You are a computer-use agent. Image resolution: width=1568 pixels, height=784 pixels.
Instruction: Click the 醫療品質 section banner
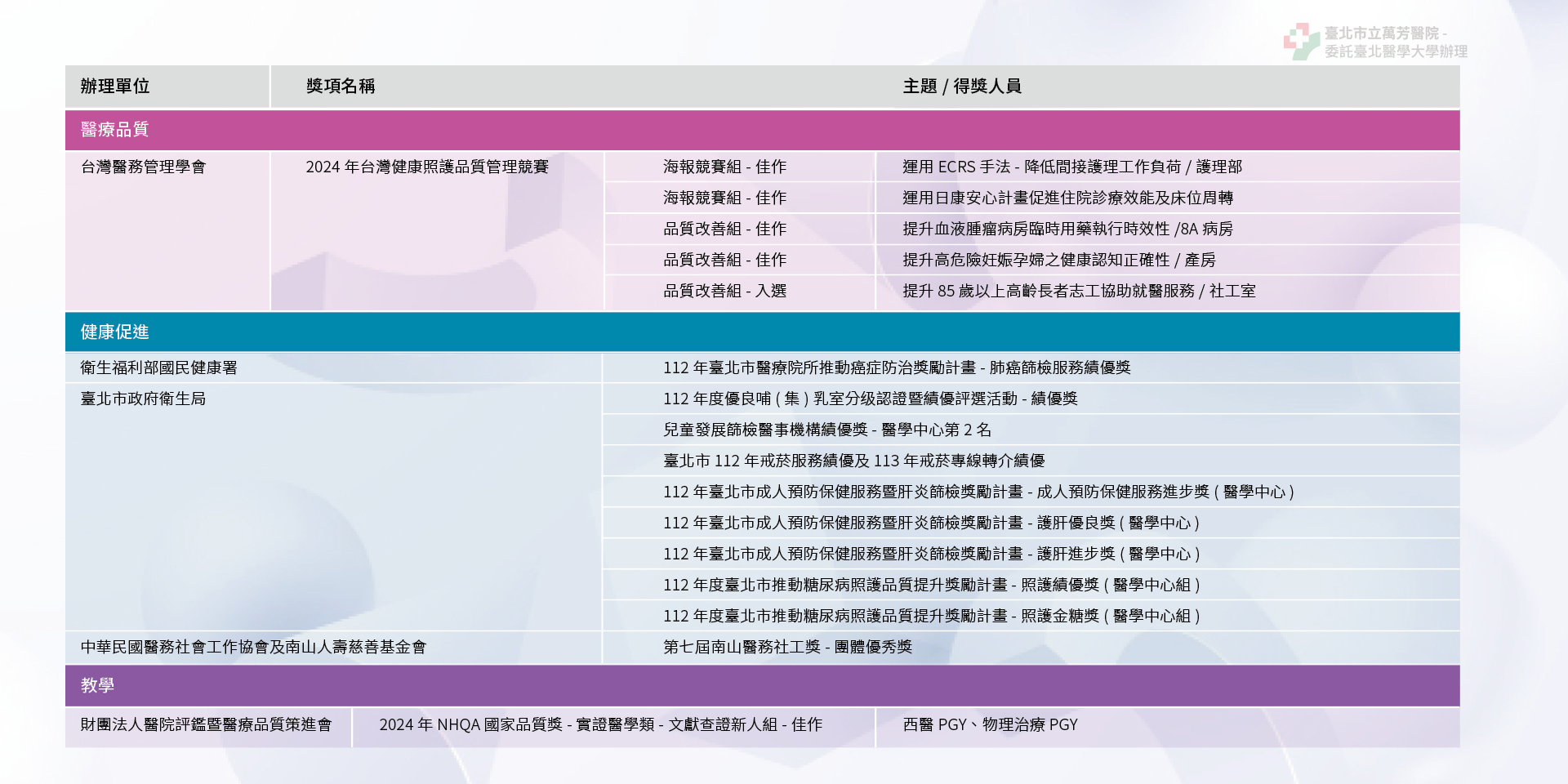pos(763,130)
